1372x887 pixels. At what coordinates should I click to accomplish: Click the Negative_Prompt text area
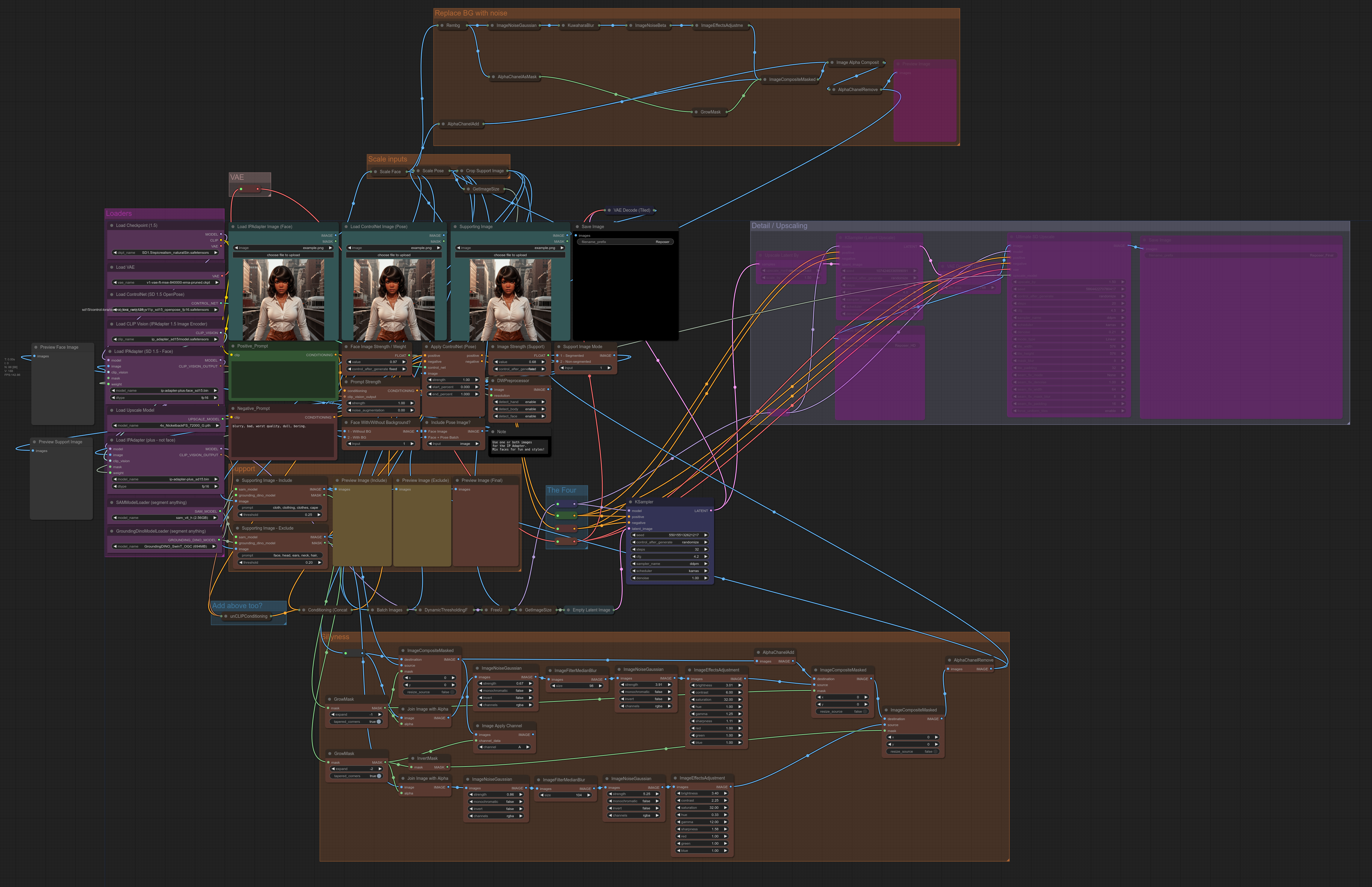coord(282,441)
